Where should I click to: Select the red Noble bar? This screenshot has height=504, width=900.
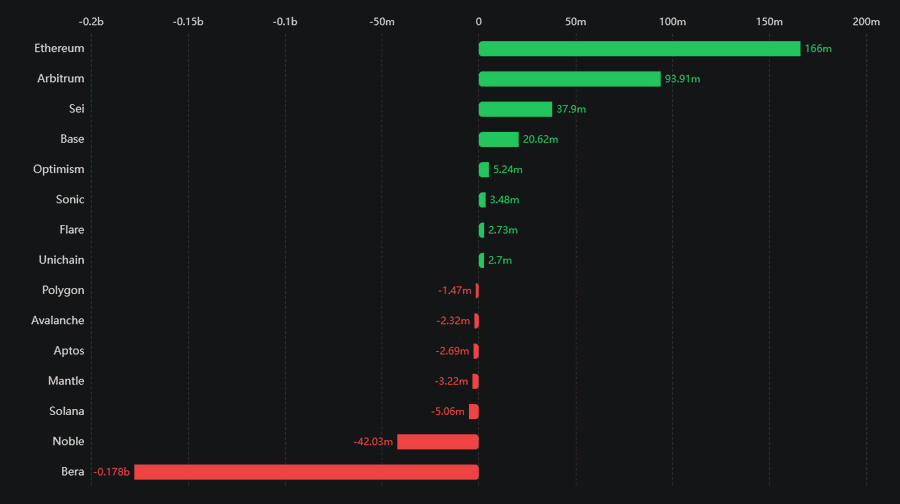pyautogui.click(x=438, y=442)
